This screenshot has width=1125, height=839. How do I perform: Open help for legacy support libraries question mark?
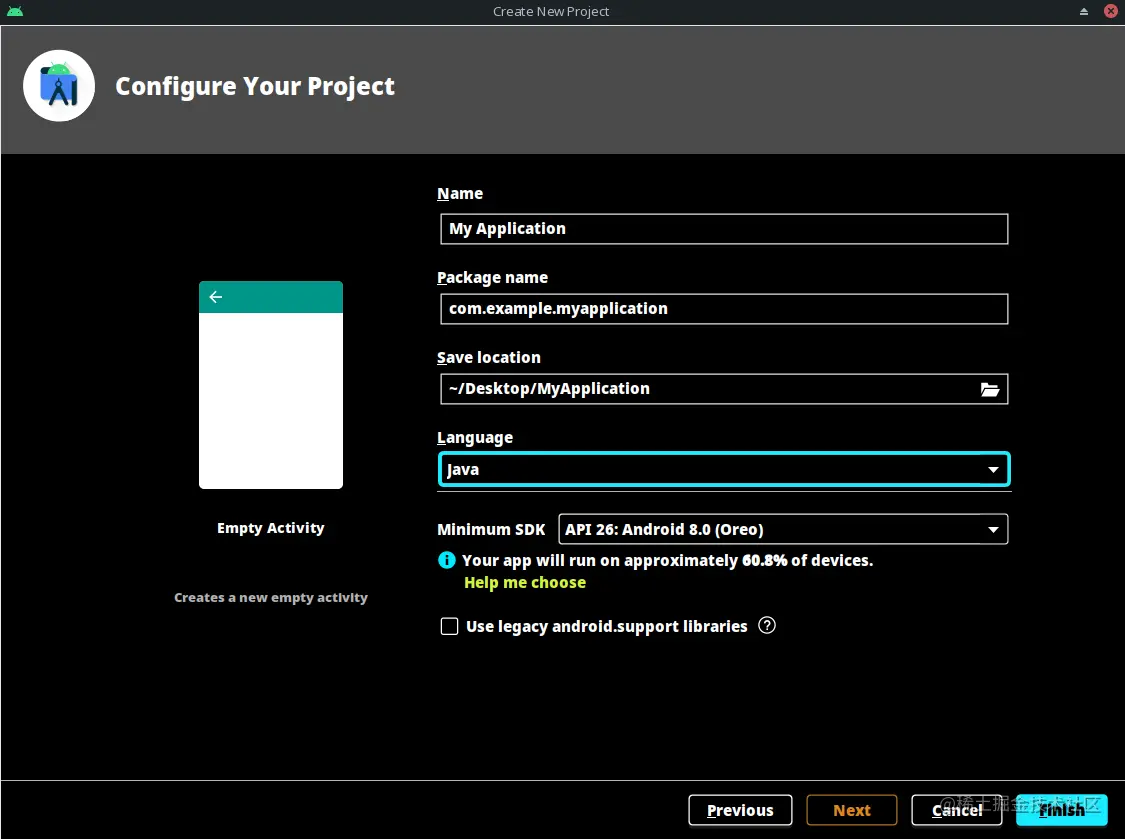[767, 625]
